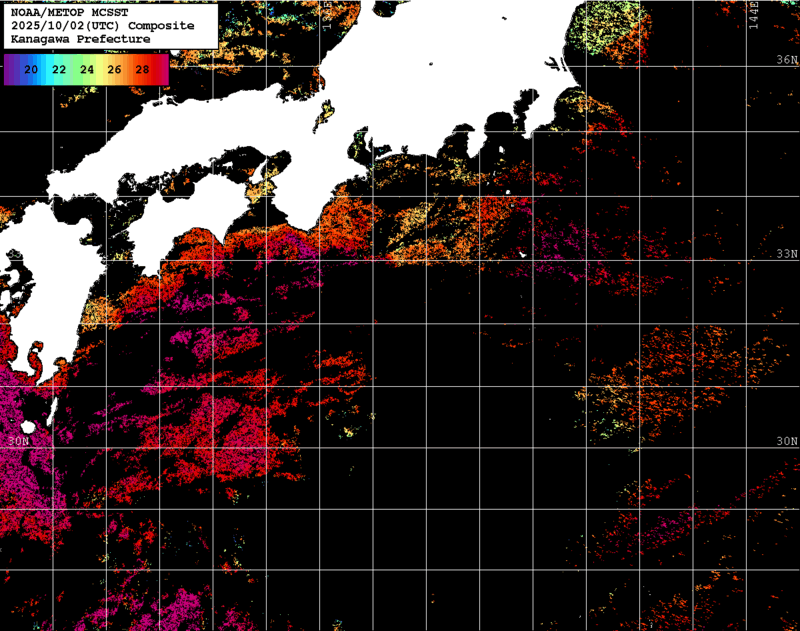Select the 26 degree mark on legend
This screenshot has width=800, height=631.
114,69
